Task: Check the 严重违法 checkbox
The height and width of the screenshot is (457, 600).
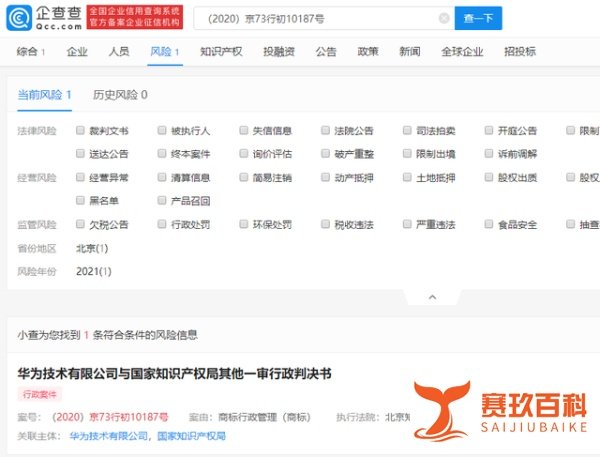Action: coord(407,224)
